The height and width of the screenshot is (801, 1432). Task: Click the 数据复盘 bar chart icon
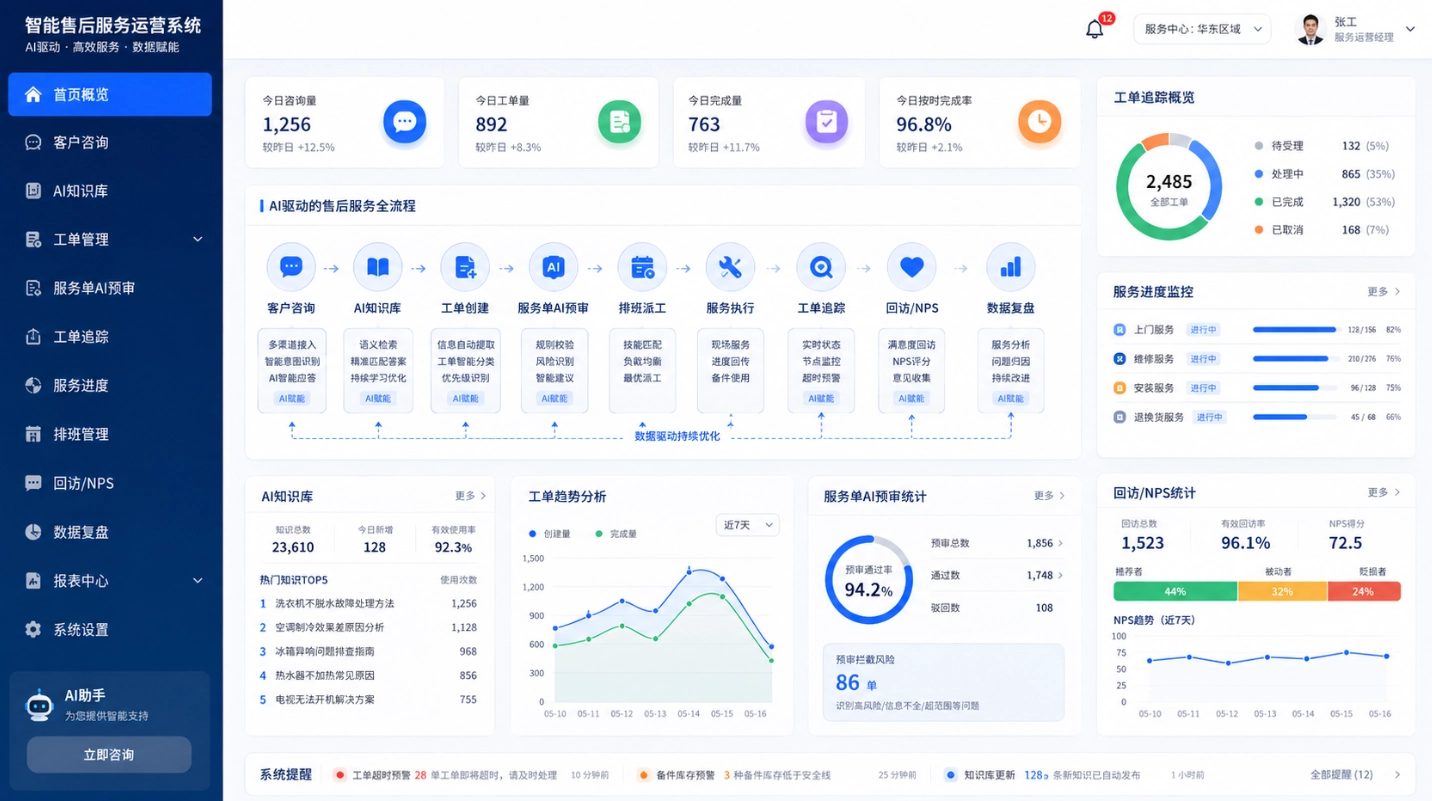[1011, 267]
